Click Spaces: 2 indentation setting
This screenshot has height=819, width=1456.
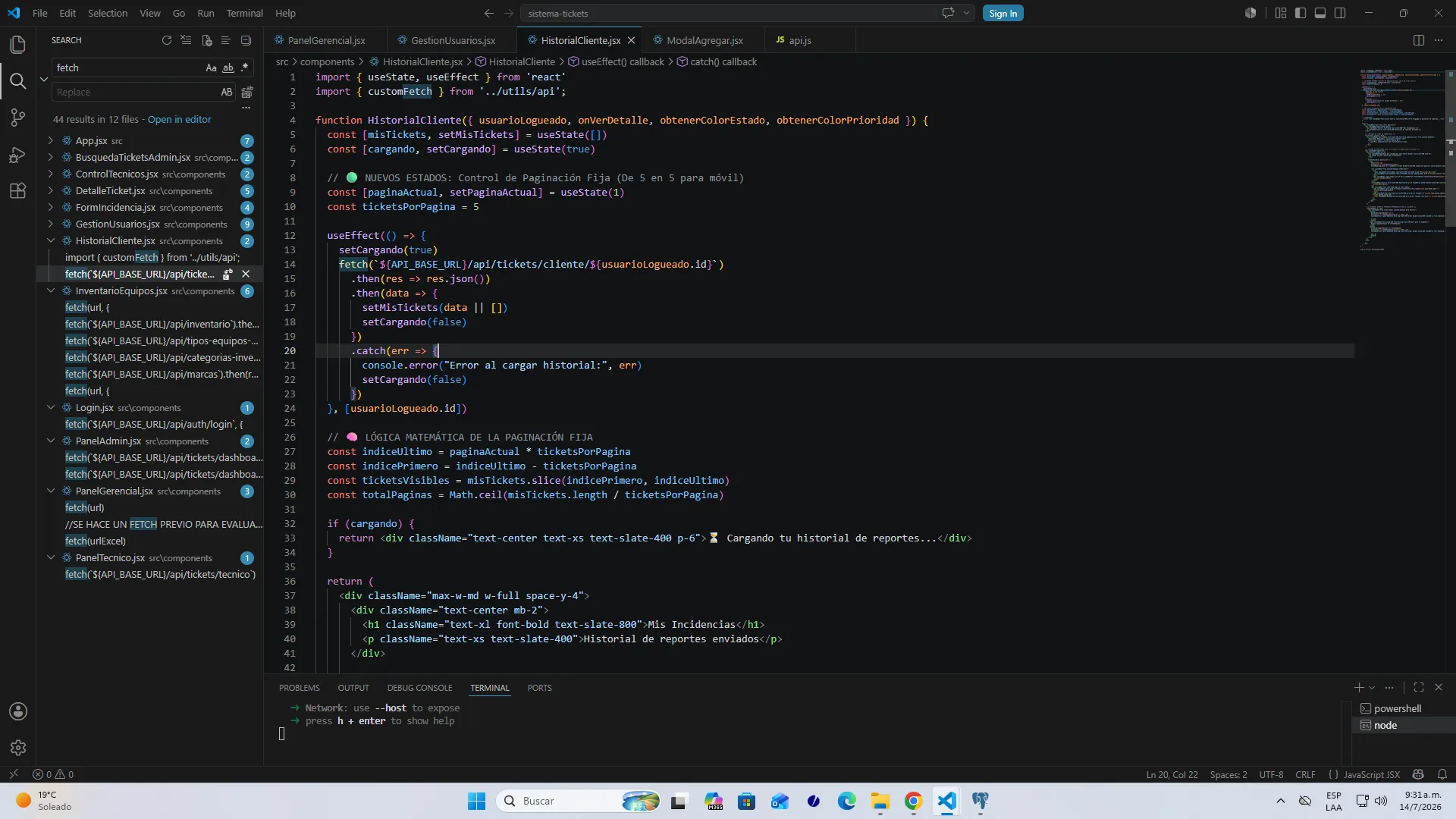tap(1228, 774)
